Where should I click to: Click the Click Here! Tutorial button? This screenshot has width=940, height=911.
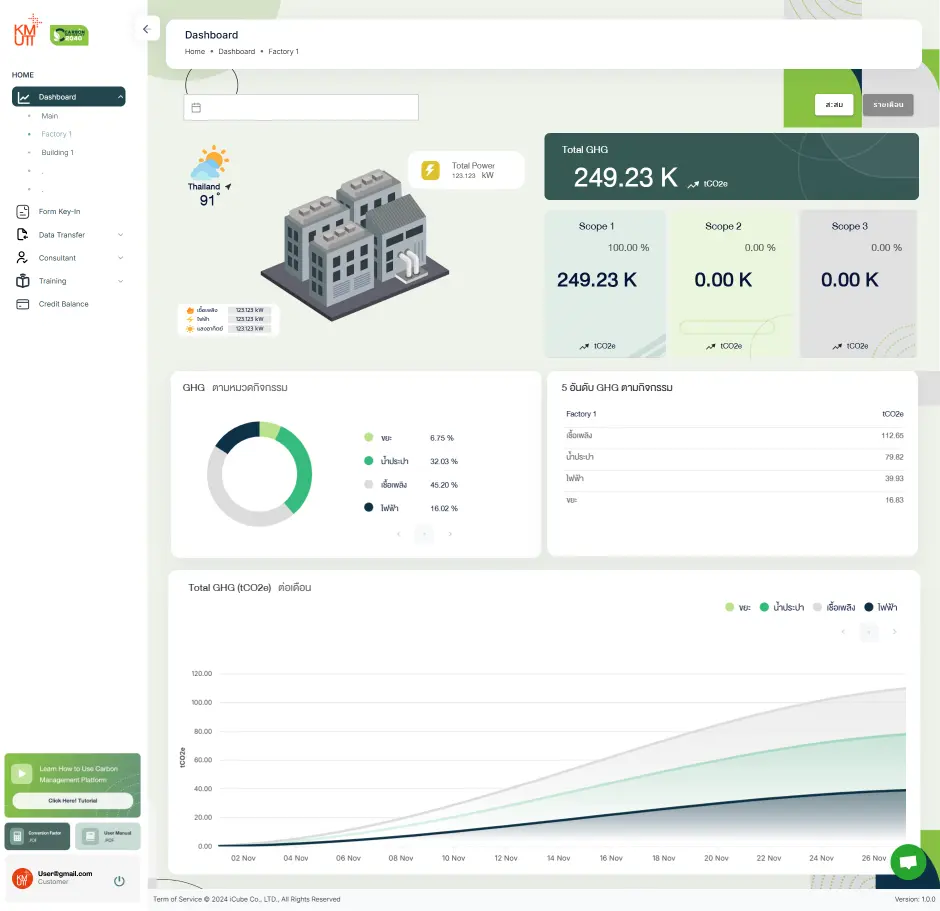tap(72, 800)
